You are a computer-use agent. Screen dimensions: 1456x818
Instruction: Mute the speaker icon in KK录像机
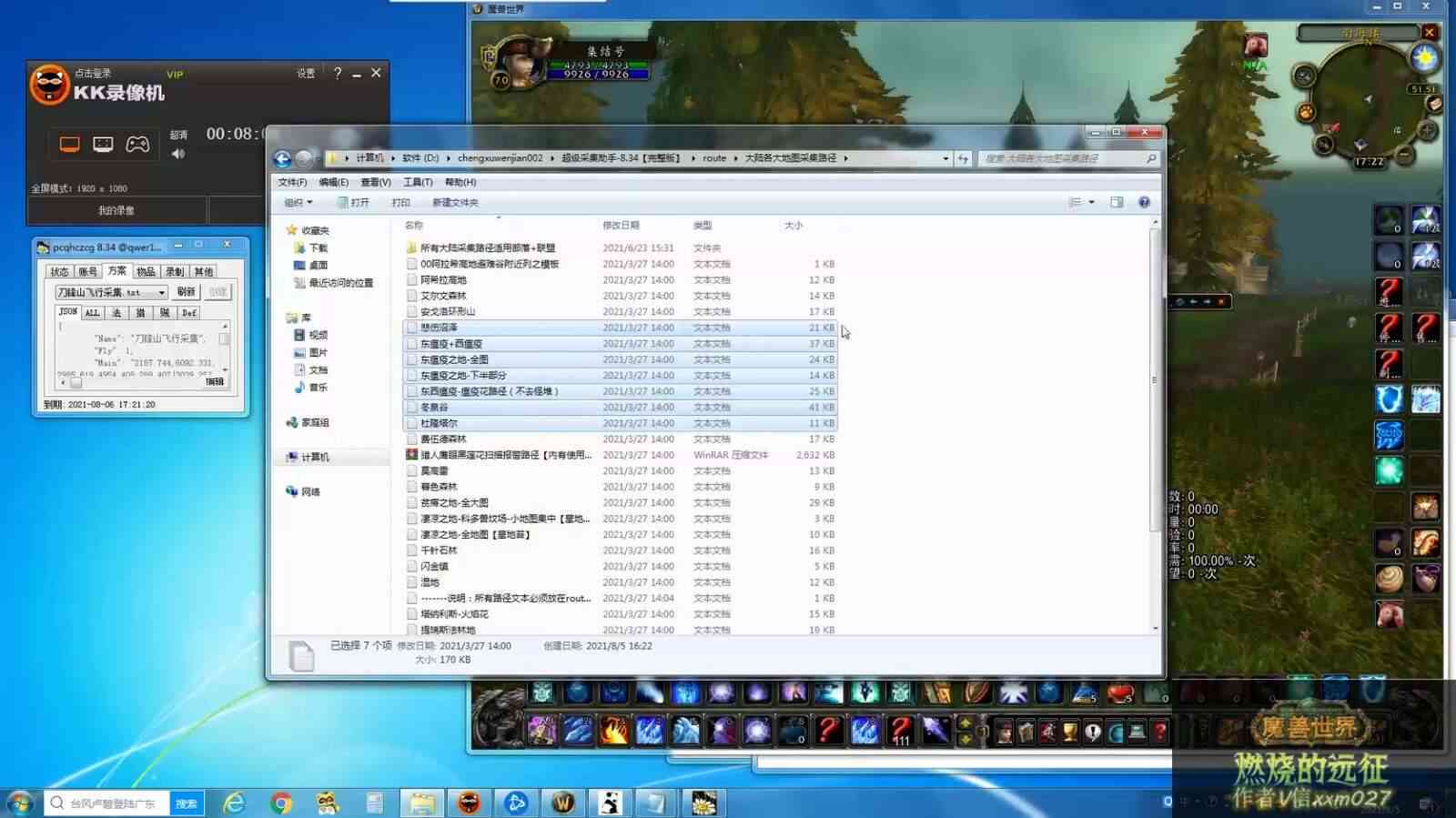click(x=178, y=154)
